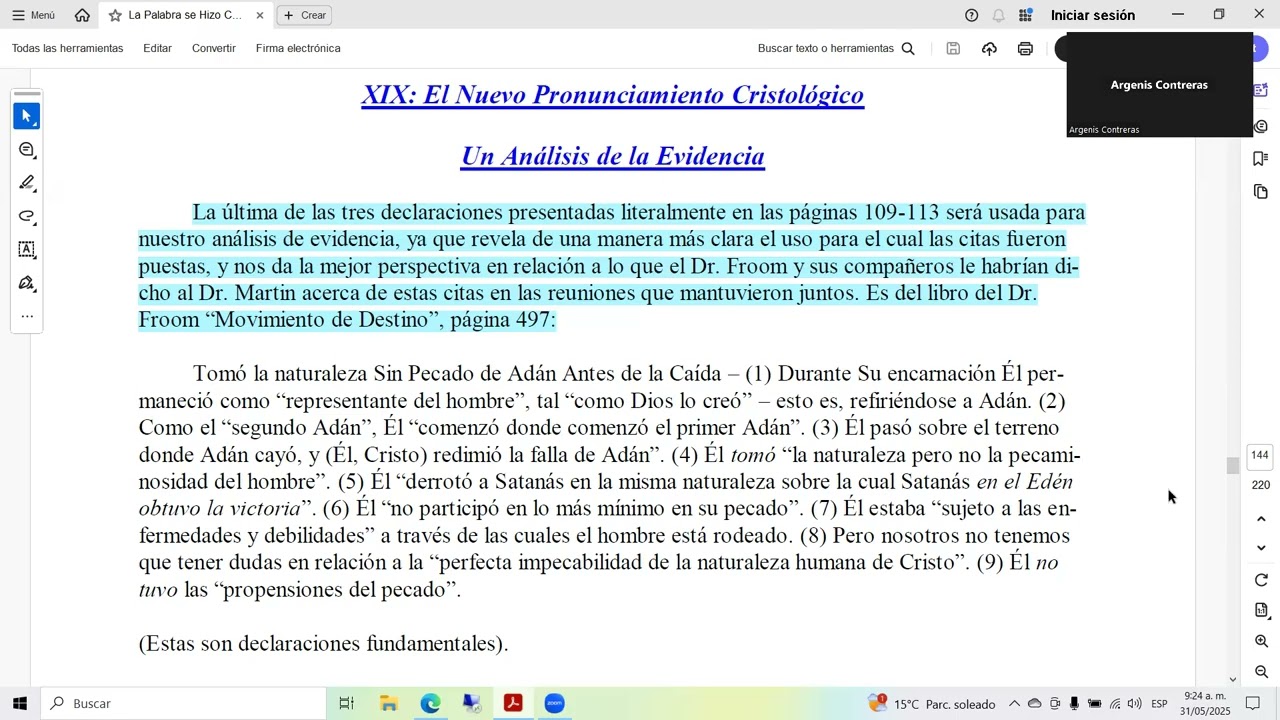Show hidden tray icons chevron
Screen dimensions: 1280x720
click(1014, 704)
